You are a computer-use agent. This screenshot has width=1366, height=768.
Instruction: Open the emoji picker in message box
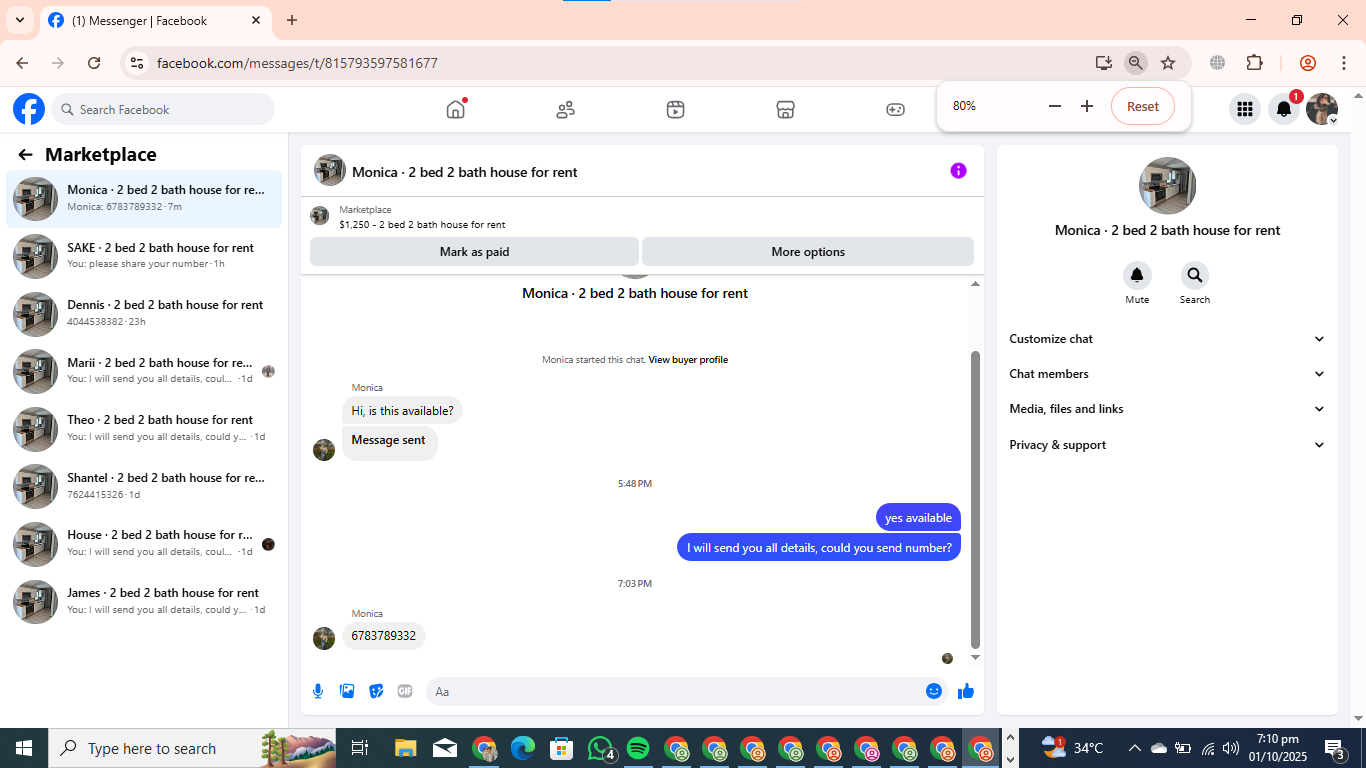click(x=934, y=691)
